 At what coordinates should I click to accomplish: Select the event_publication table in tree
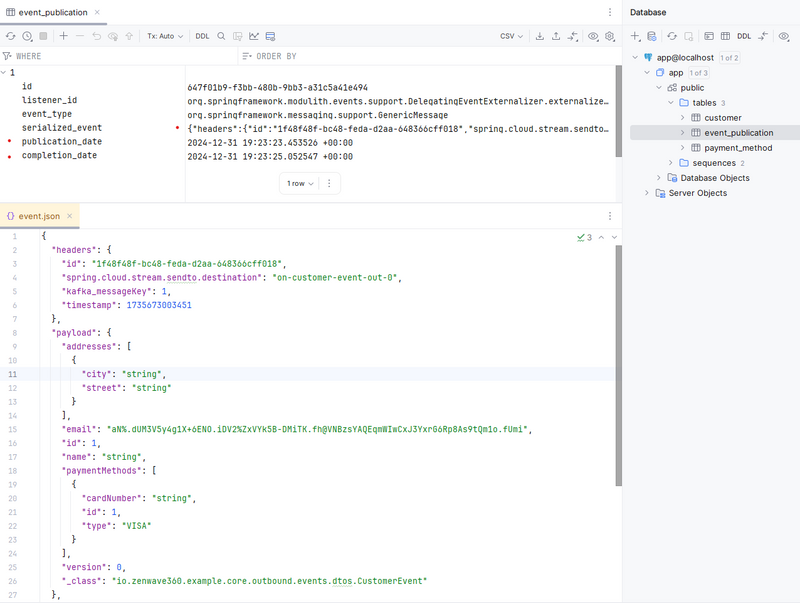(x=739, y=133)
